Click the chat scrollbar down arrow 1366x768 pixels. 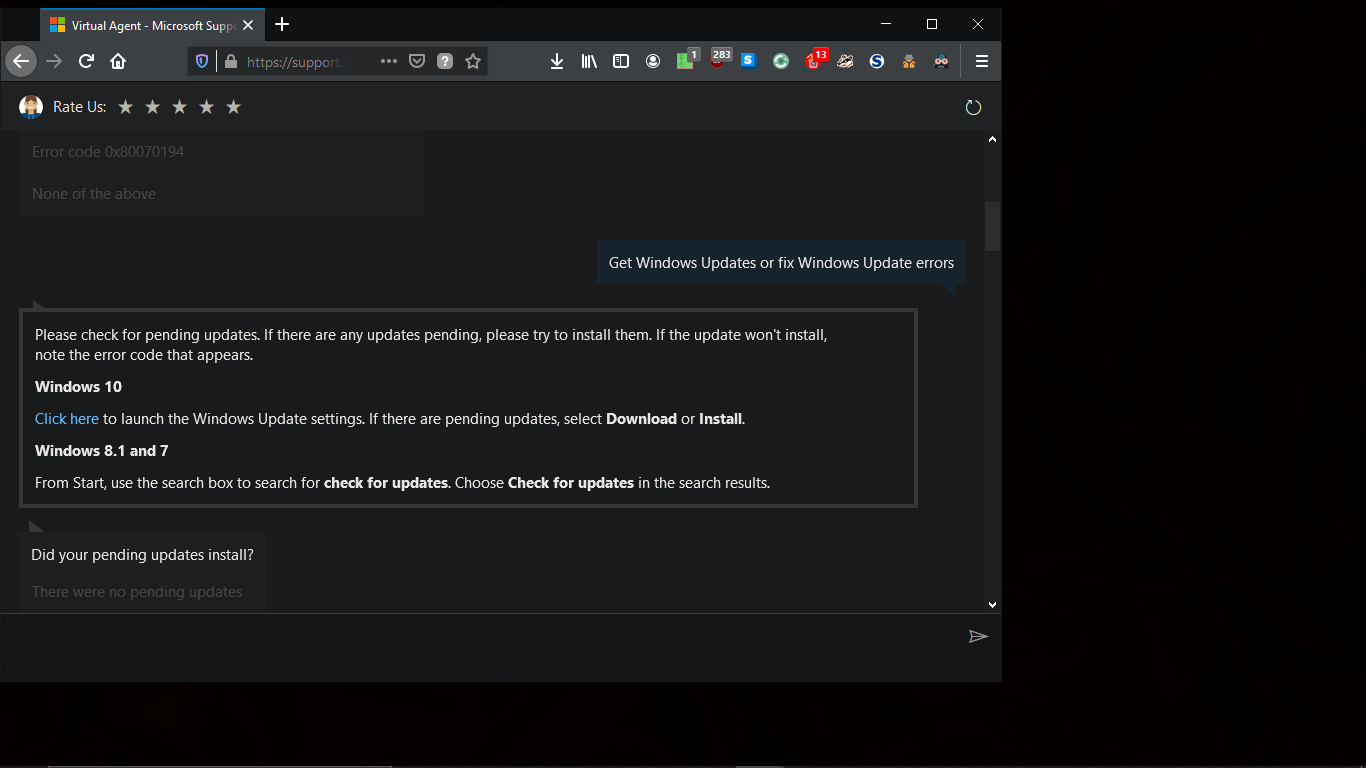(992, 604)
